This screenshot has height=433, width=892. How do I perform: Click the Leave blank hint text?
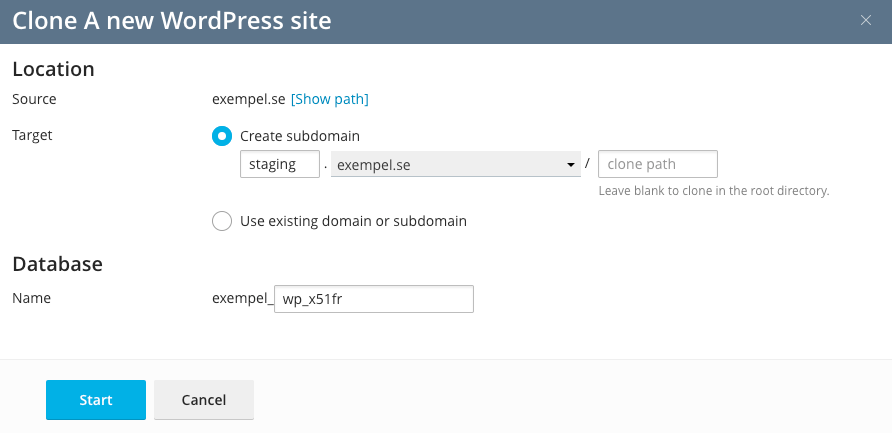713,190
